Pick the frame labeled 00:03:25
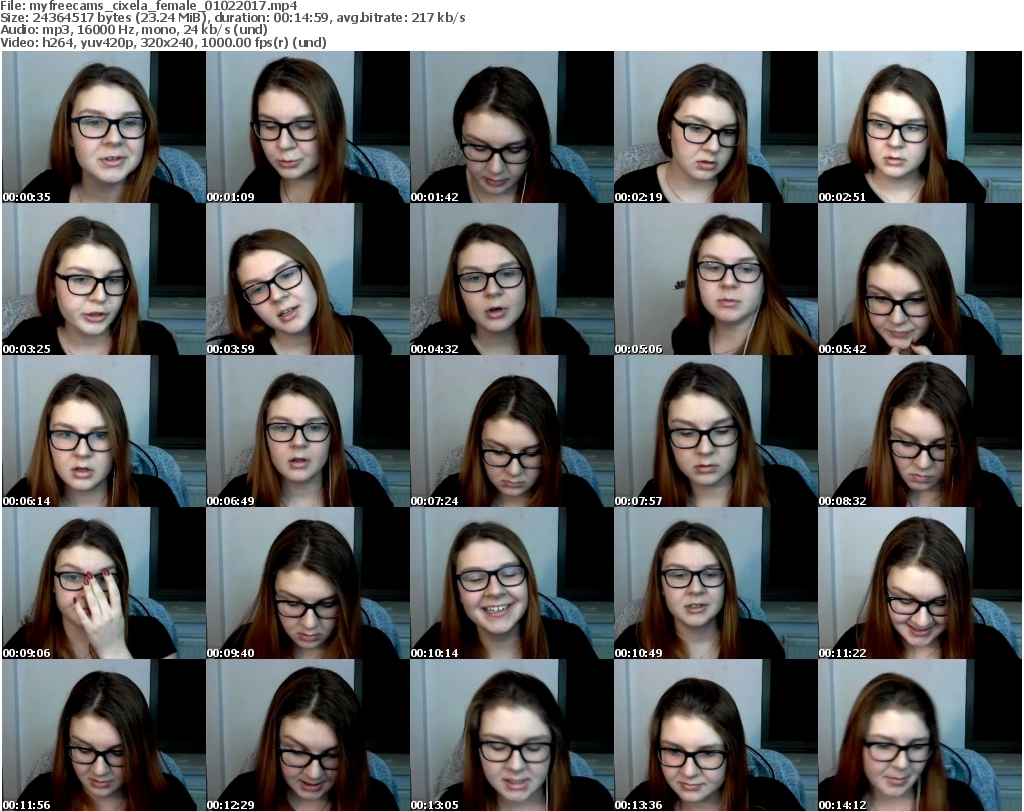The height and width of the screenshot is (811, 1024). (x=104, y=279)
